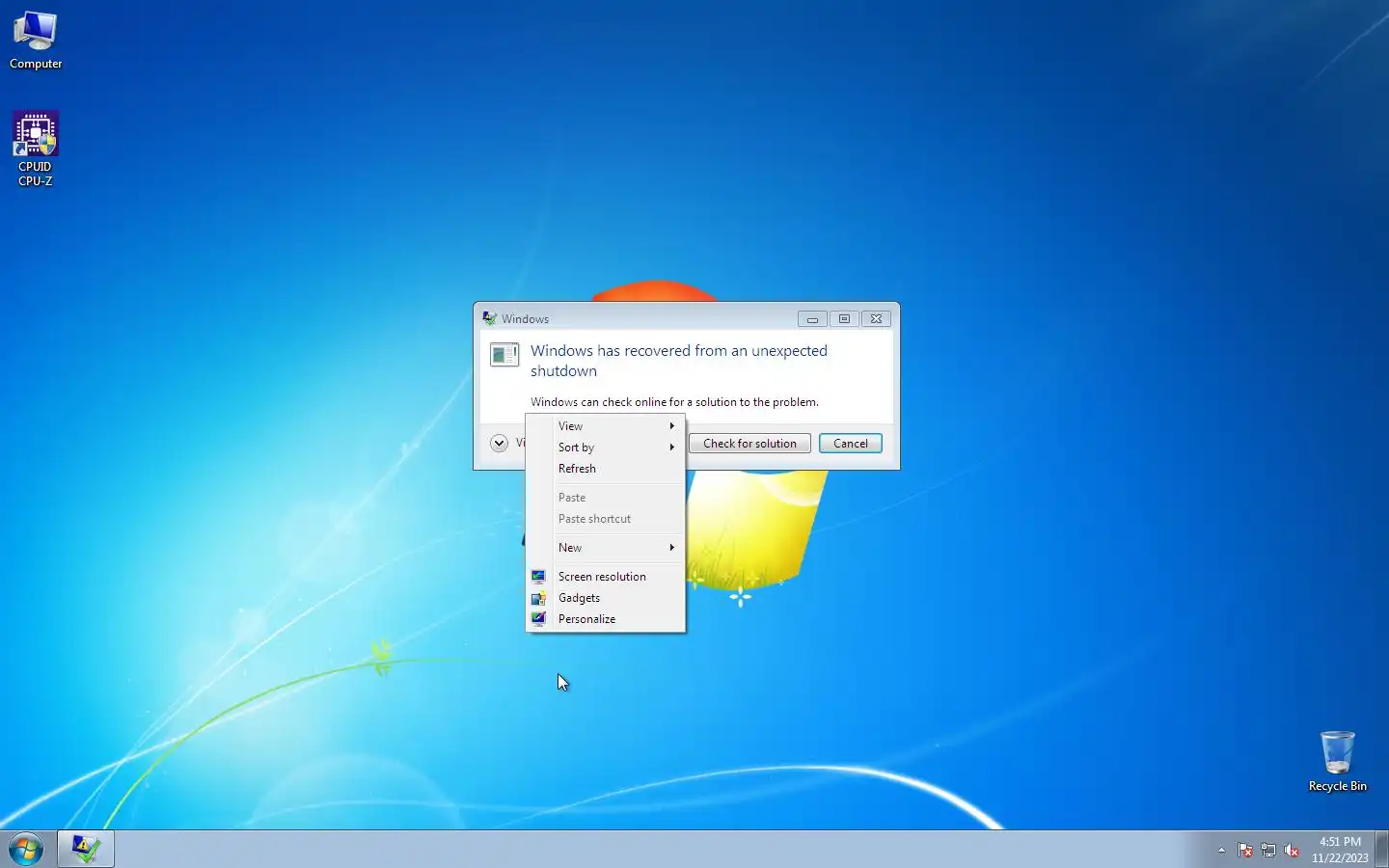
Task: Click the Screen resolution monitor icon
Action: click(538, 577)
